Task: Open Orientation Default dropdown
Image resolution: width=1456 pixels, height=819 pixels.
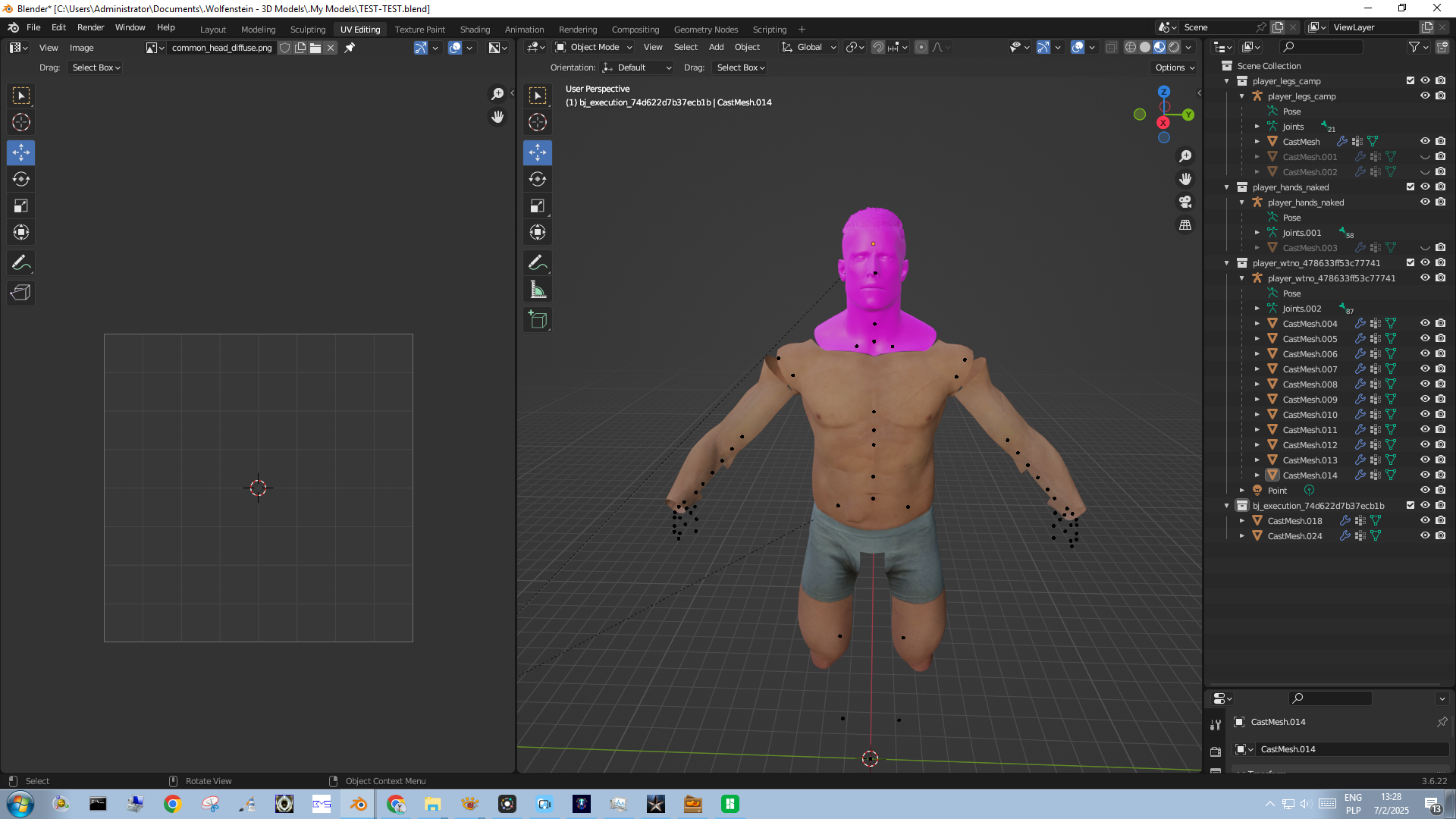Action: pos(637,67)
